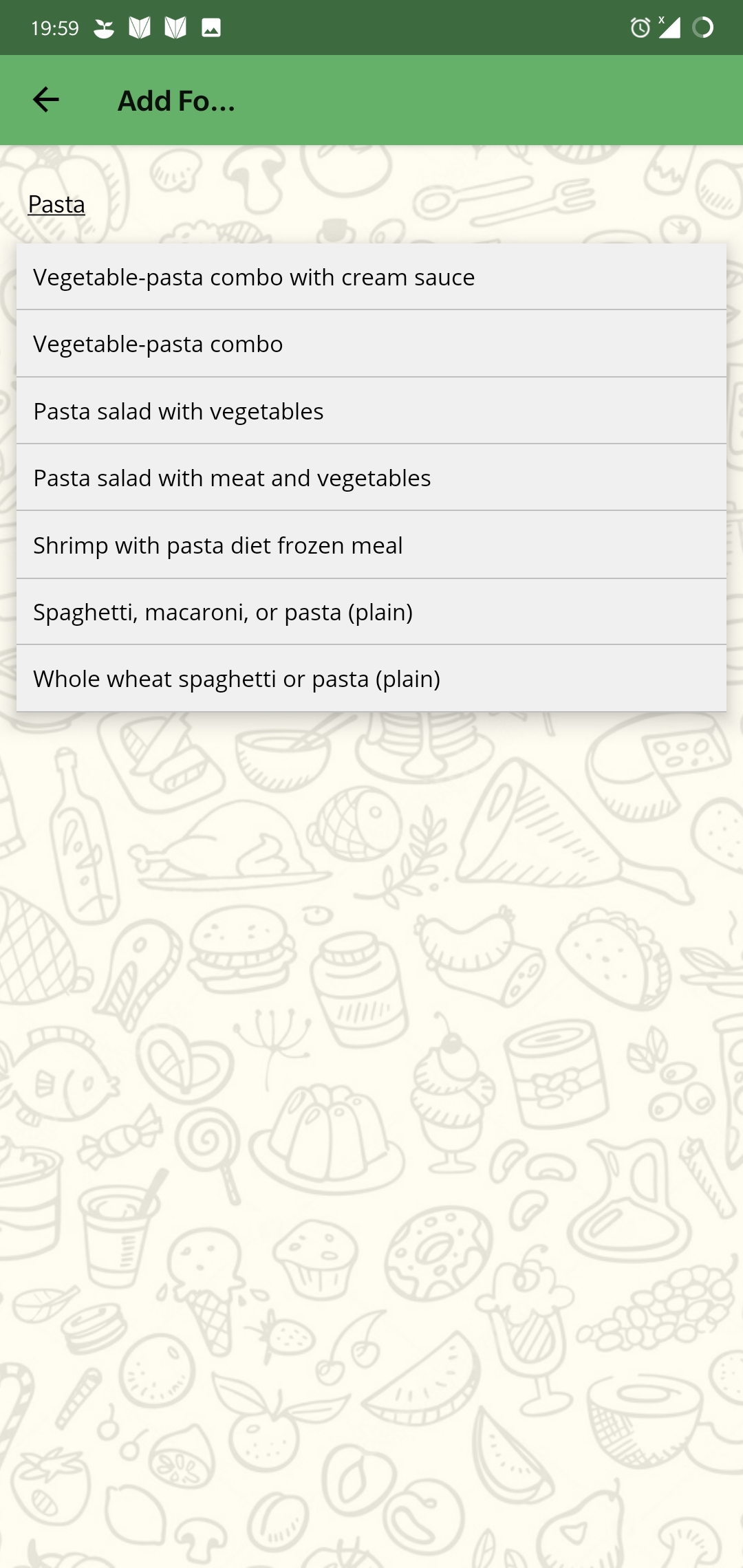This screenshot has height=1568, width=743.
Task: Select Pasta salad with meat and vegetables
Action: point(371,478)
